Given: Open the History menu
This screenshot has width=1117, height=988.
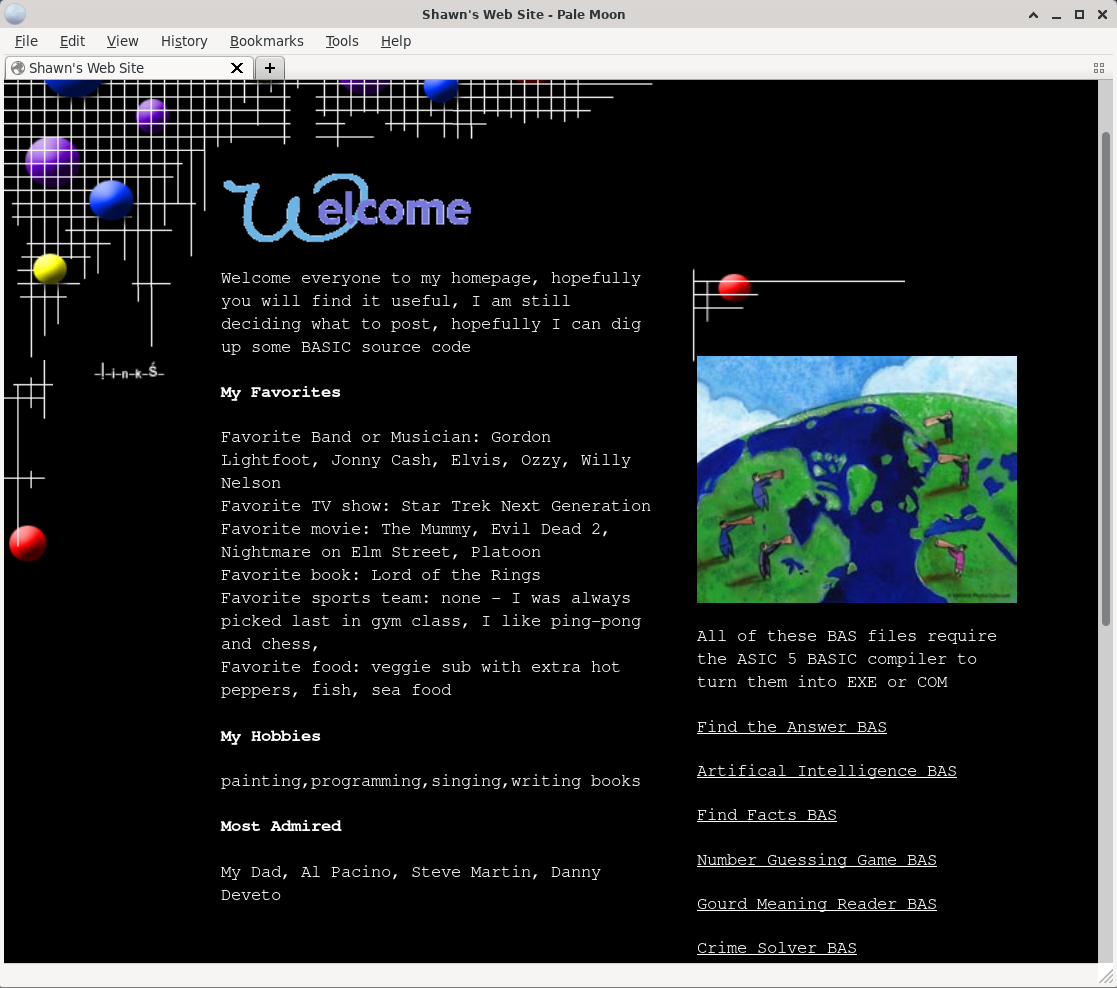Looking at the screenshot, I should tap(184, 41).
